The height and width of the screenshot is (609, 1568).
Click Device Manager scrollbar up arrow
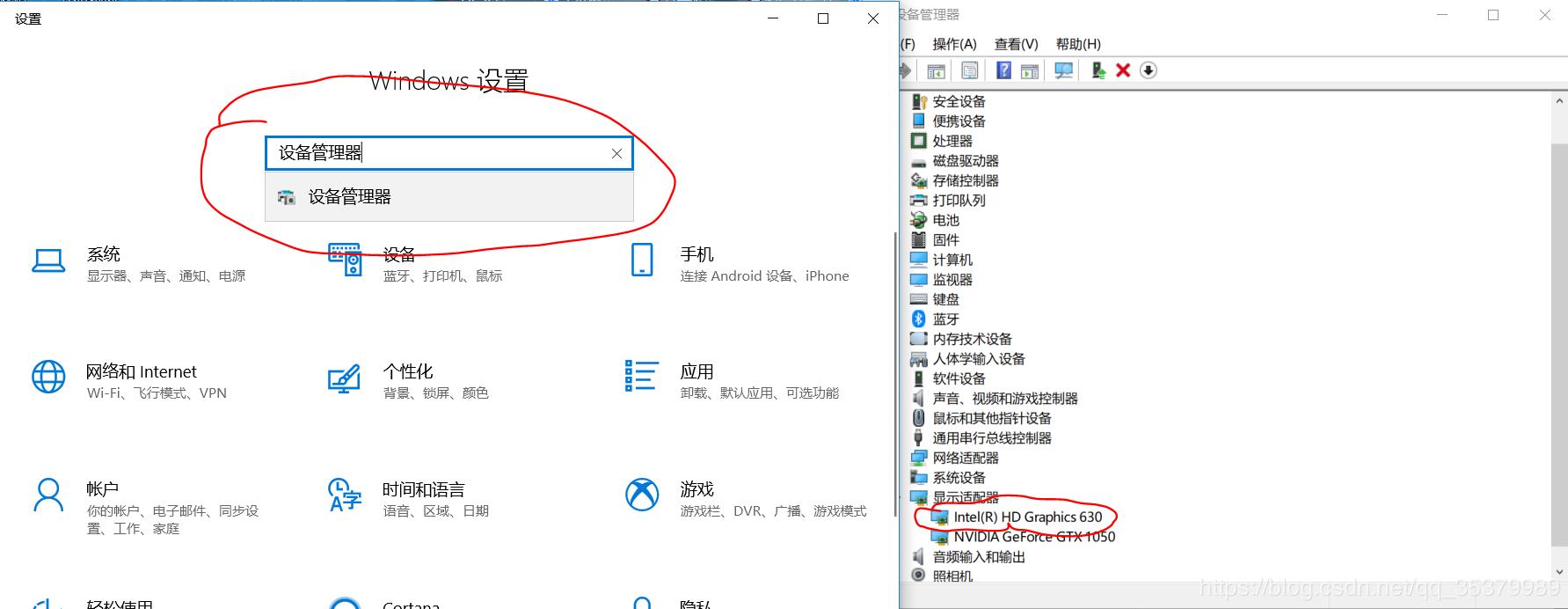(x=1559, y=100)
